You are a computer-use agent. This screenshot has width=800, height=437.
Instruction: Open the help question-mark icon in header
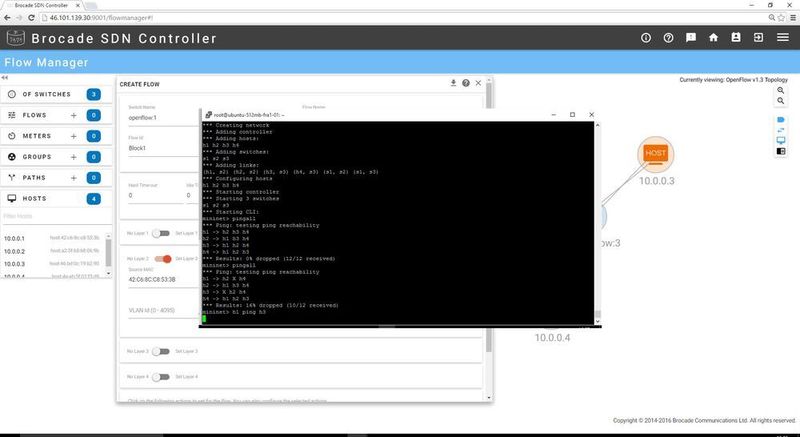click(x=668, y=38)
